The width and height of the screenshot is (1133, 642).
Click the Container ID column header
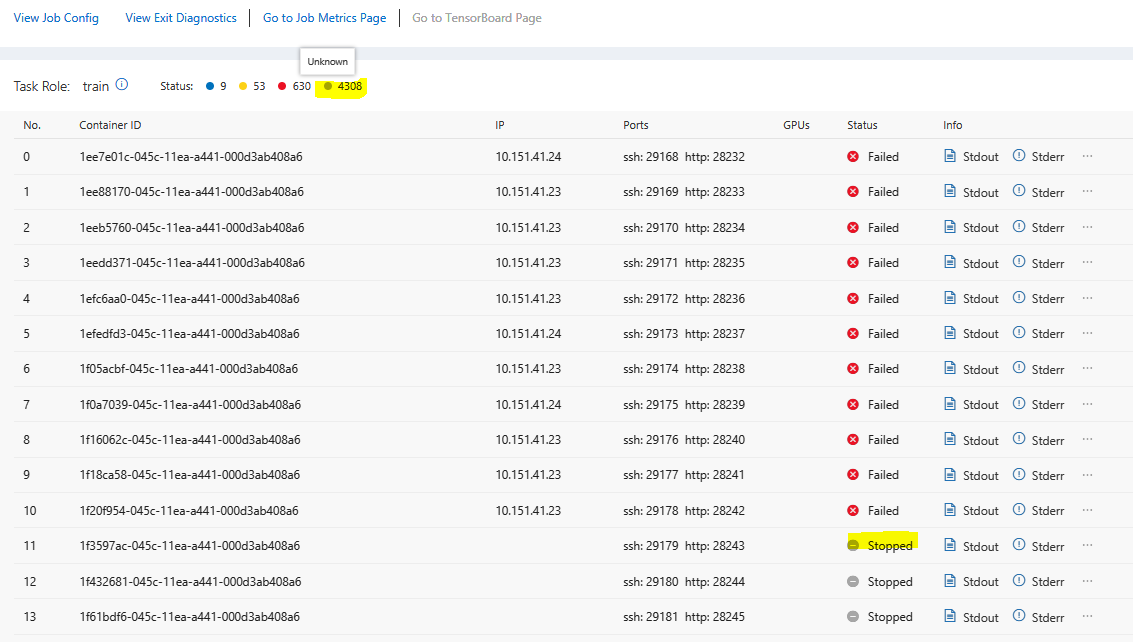(111, 125)
